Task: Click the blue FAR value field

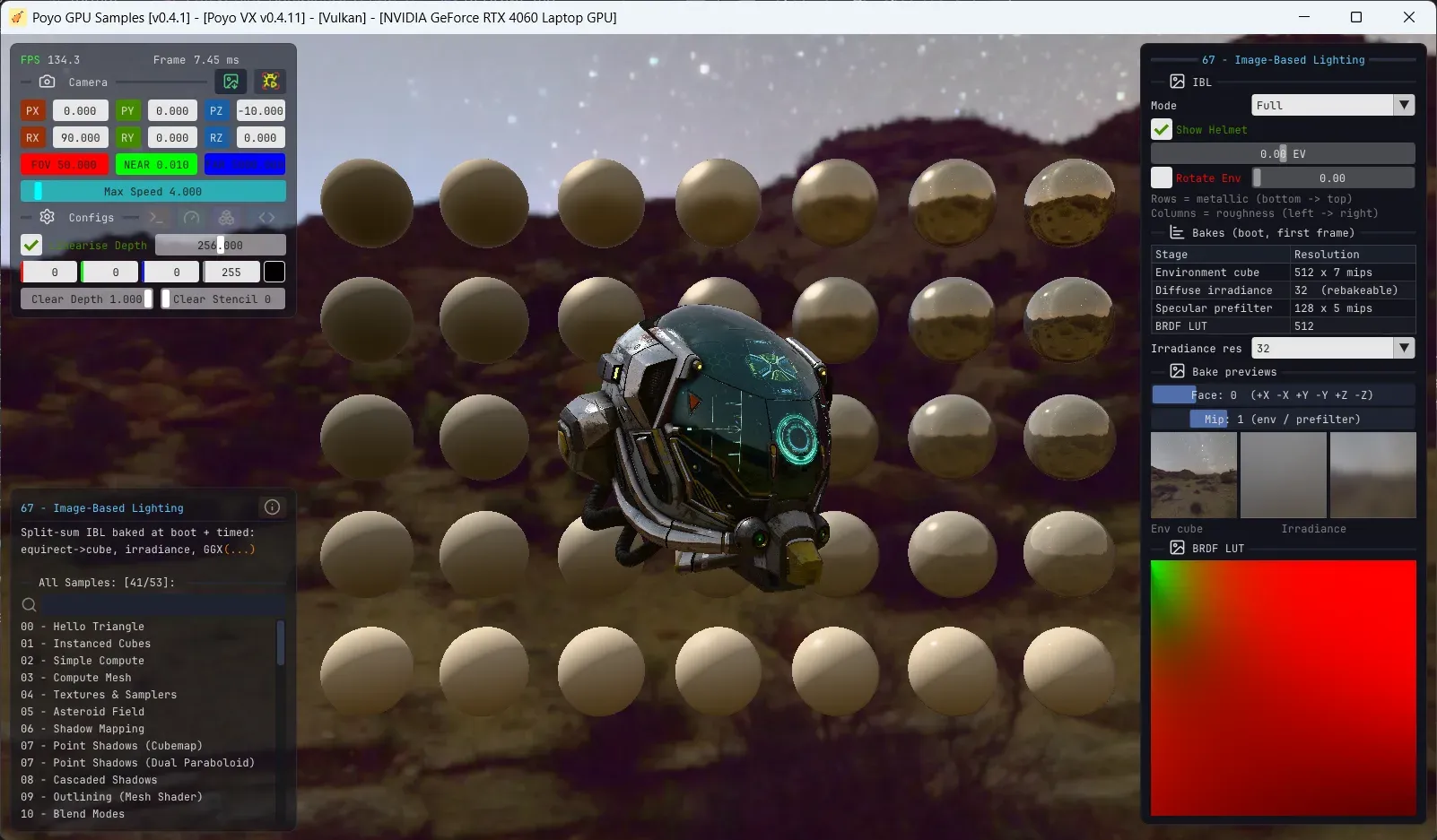Action: click(x=245, y=164)
